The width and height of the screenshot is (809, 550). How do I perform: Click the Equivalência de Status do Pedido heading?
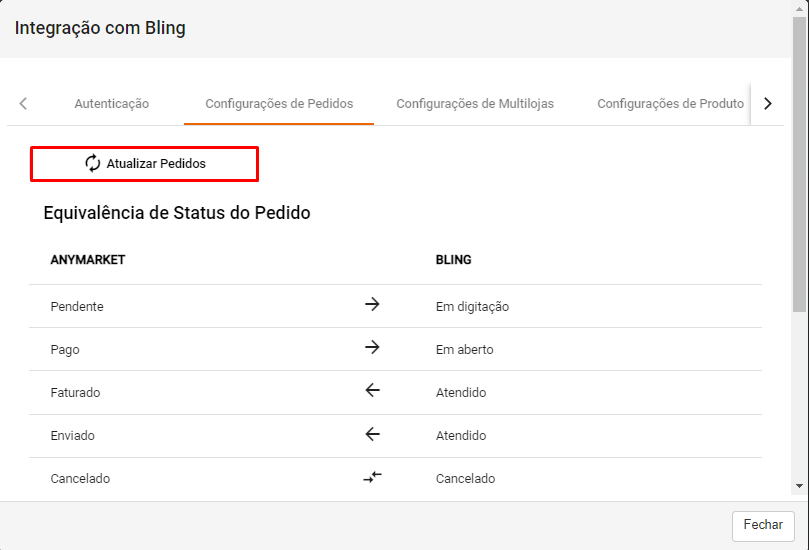click(177, 213)
